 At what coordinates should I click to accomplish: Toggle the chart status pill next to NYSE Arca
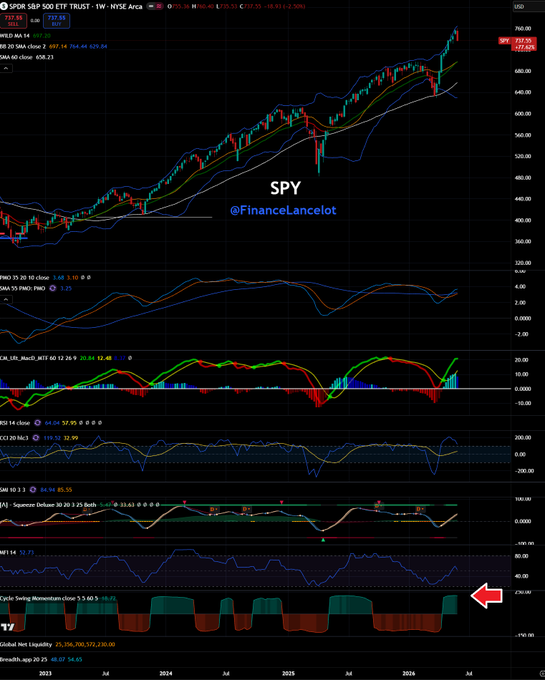click(153, 7)
